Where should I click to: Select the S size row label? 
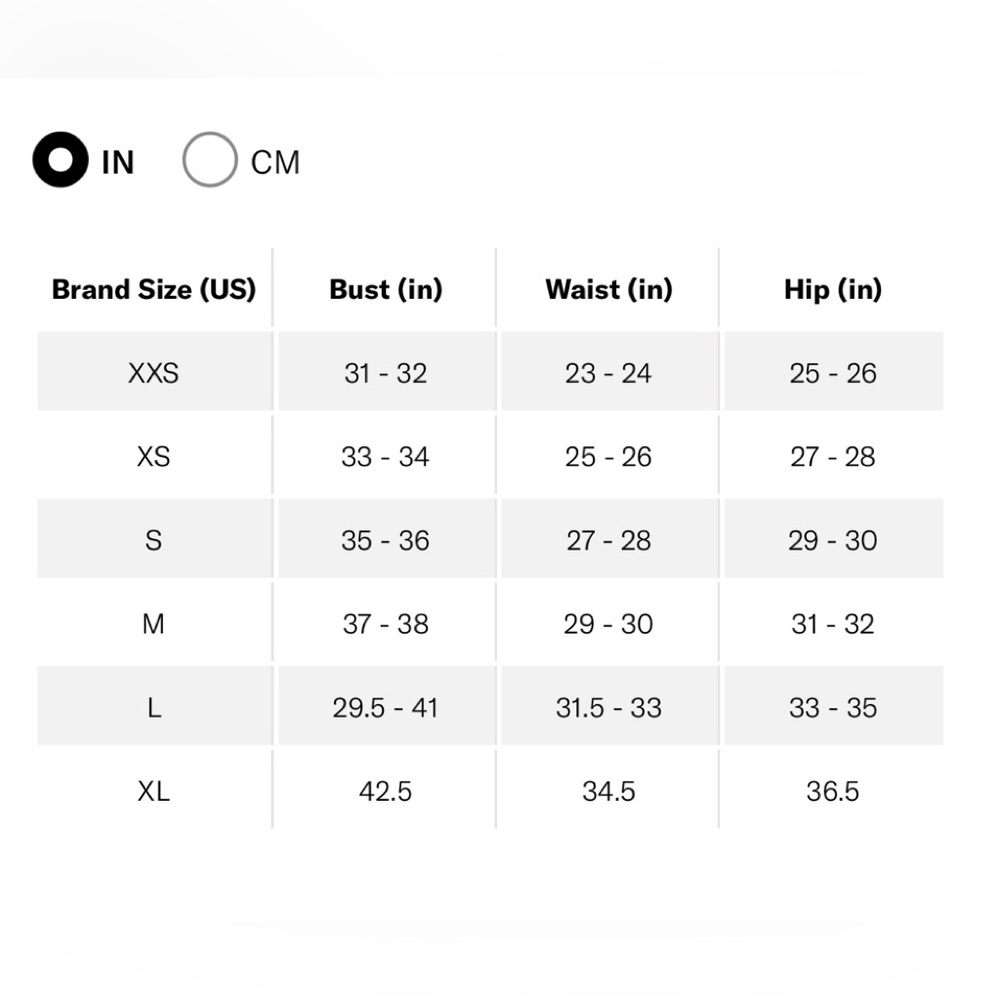[154, 541]
